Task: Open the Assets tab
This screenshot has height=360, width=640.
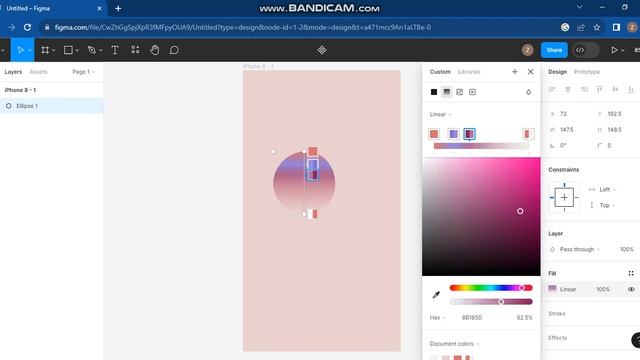Action: point(38,71)
